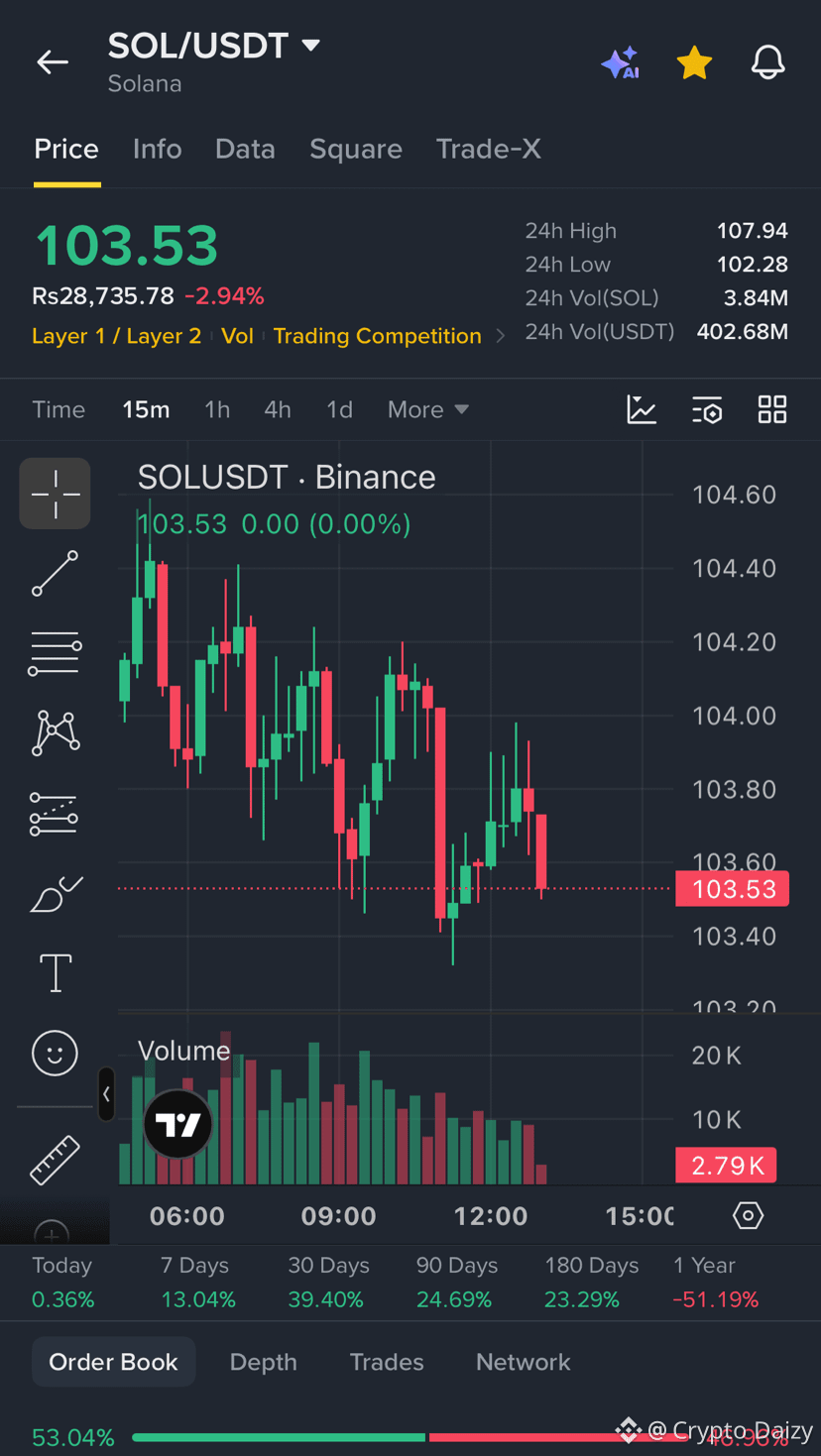Select the Text annotation tool
The height and width of the screenshot is (1456, 821).
pos(56,972)
